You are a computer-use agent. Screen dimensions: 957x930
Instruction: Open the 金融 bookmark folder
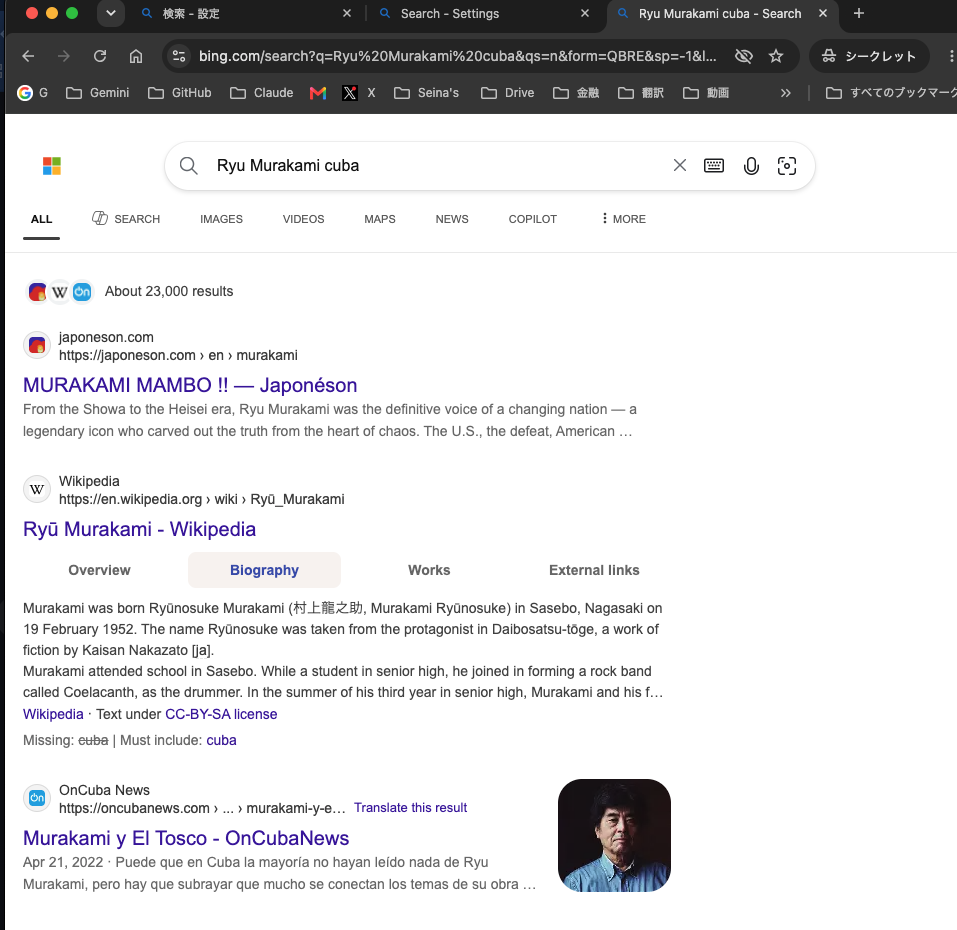pyautogui.click(x=576, y=93)
